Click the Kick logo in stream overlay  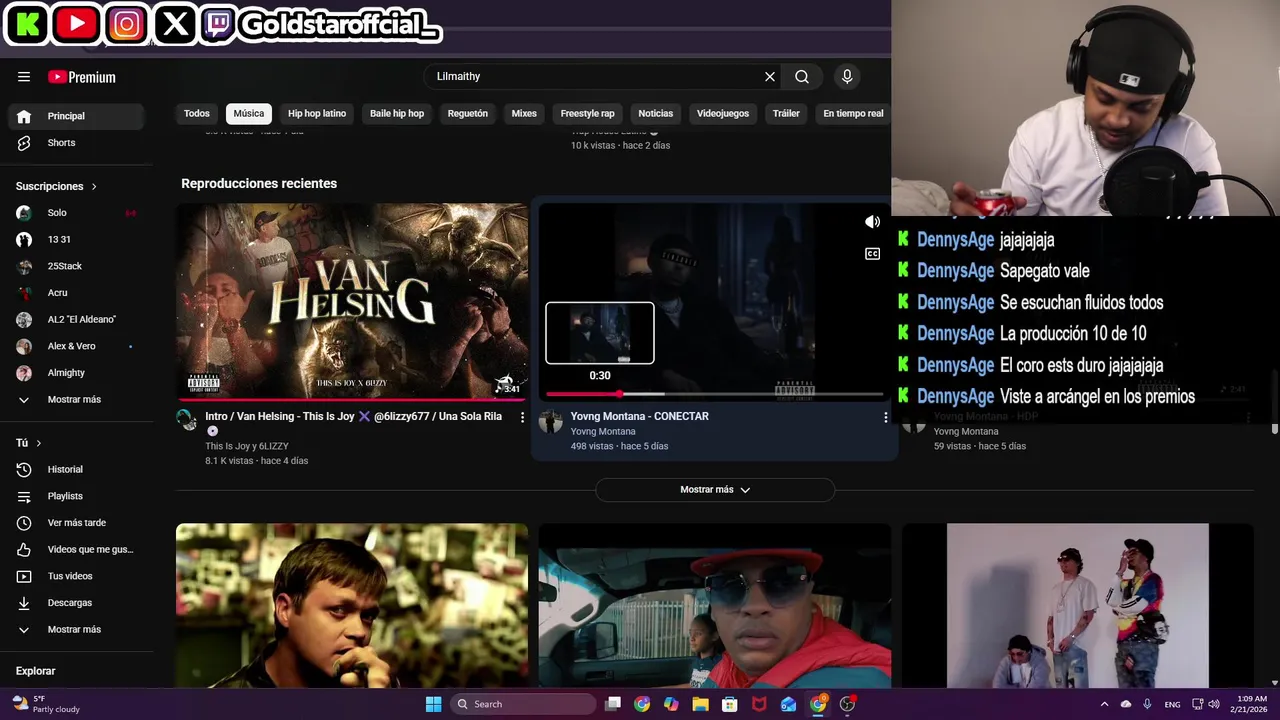(x=28, y=24)
